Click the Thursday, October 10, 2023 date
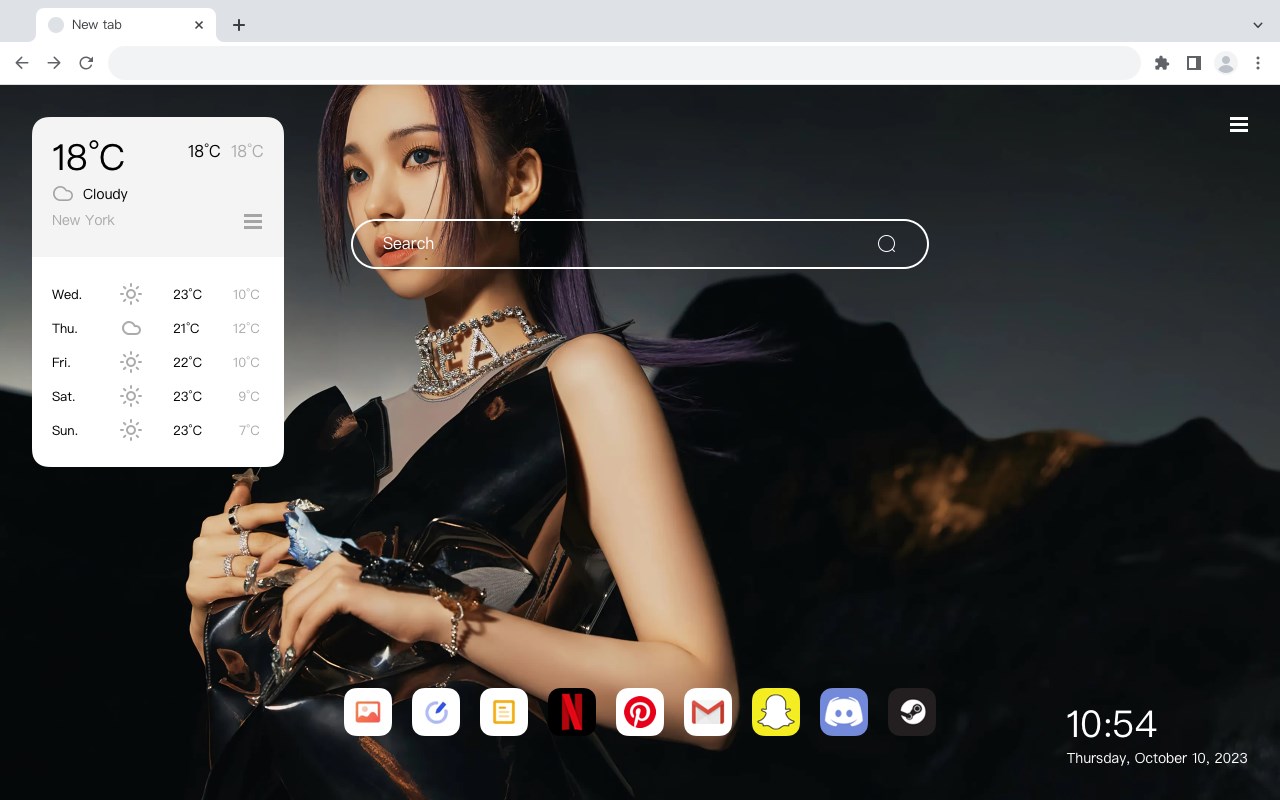1280x800 pixels. click(x=1157, y=758)
